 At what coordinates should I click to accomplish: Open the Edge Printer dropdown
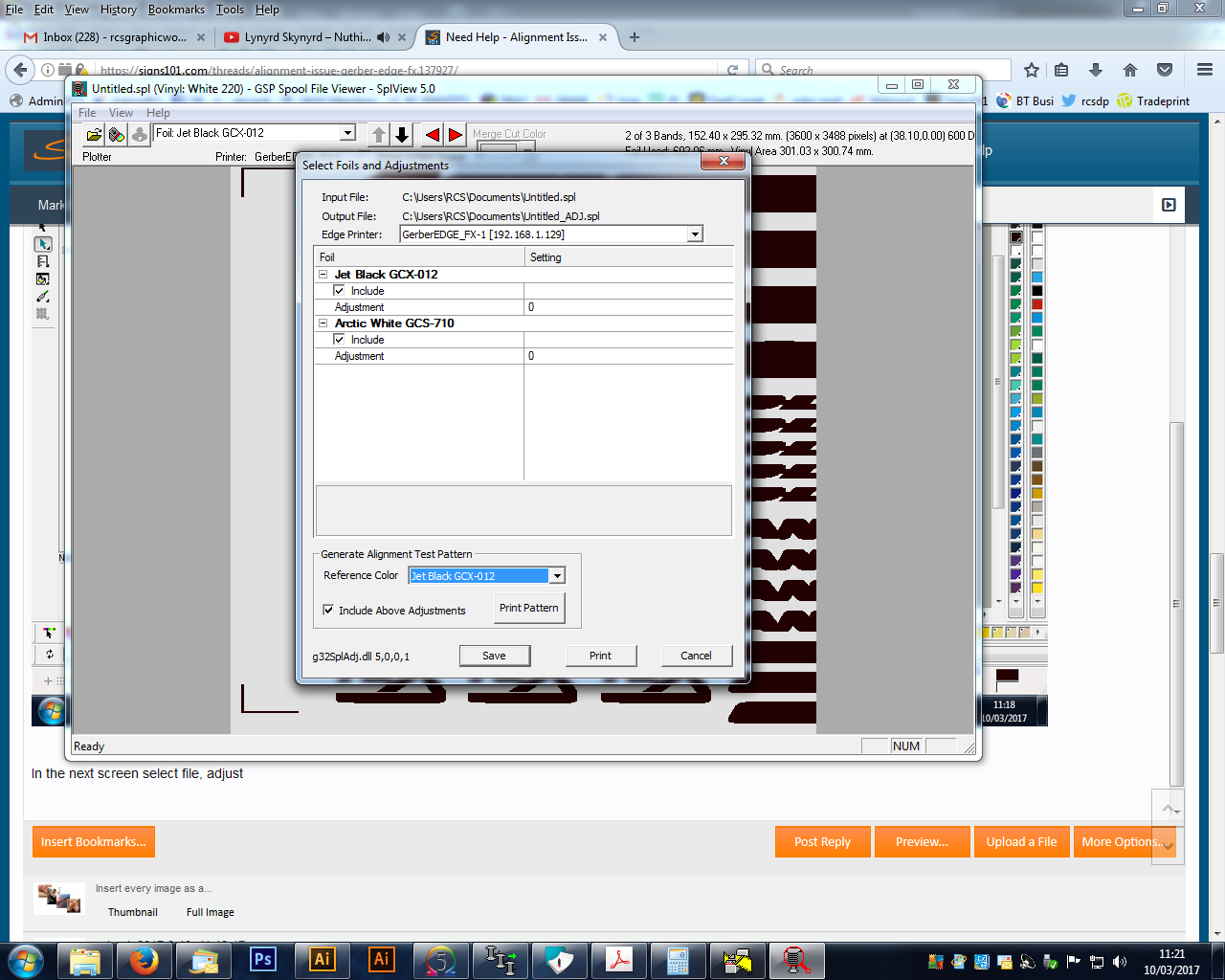[696, 234]
